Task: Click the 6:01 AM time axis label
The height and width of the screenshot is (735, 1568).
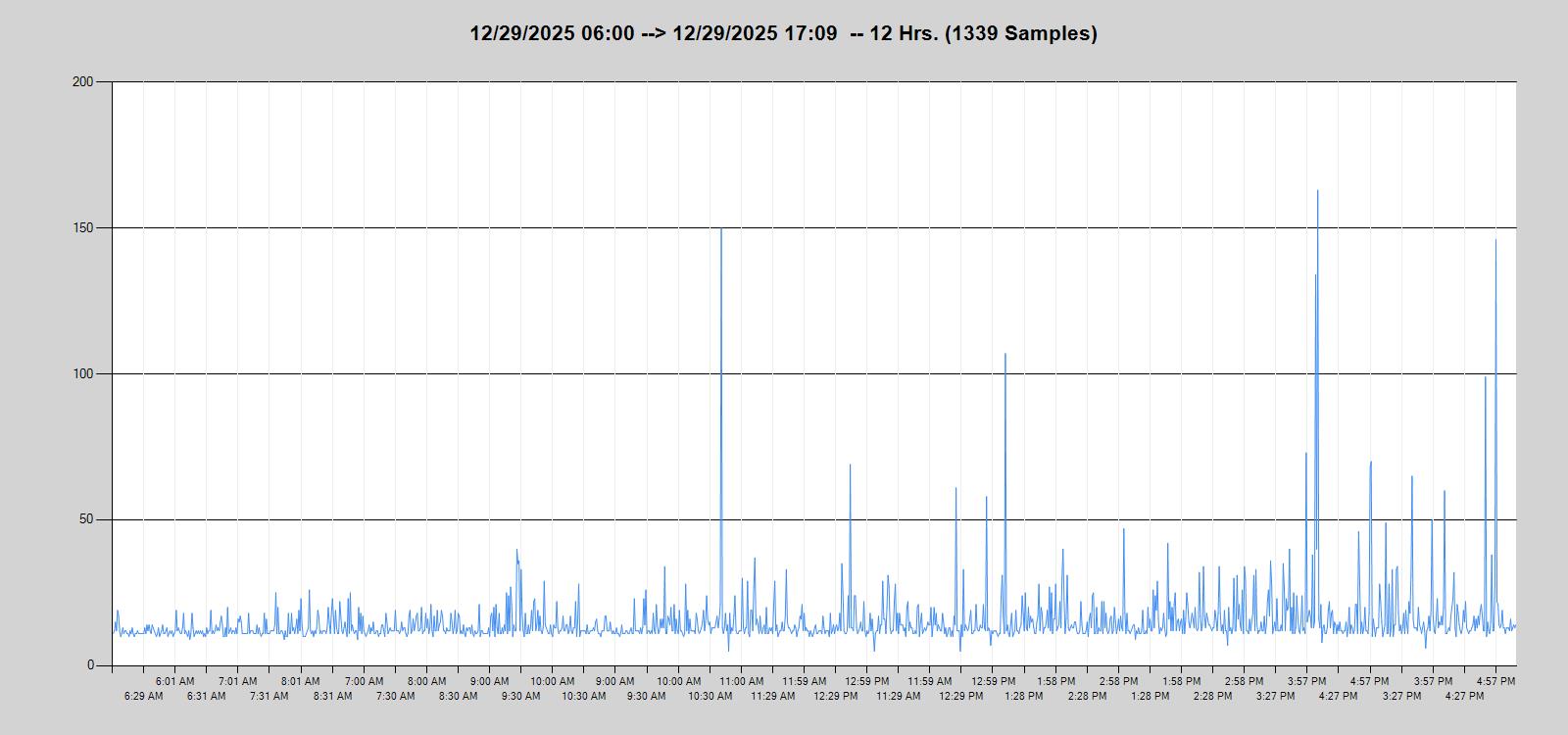Action: click(174, 681)
